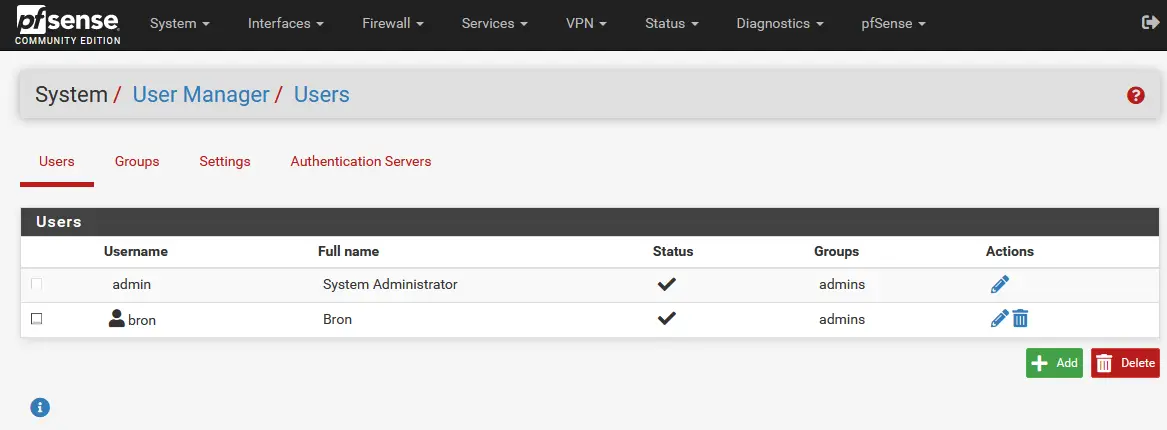Image resolution: width=1167 pixels, height=430 pixels.
Task: Click the blue info icon below table
Action: point(40,407)
